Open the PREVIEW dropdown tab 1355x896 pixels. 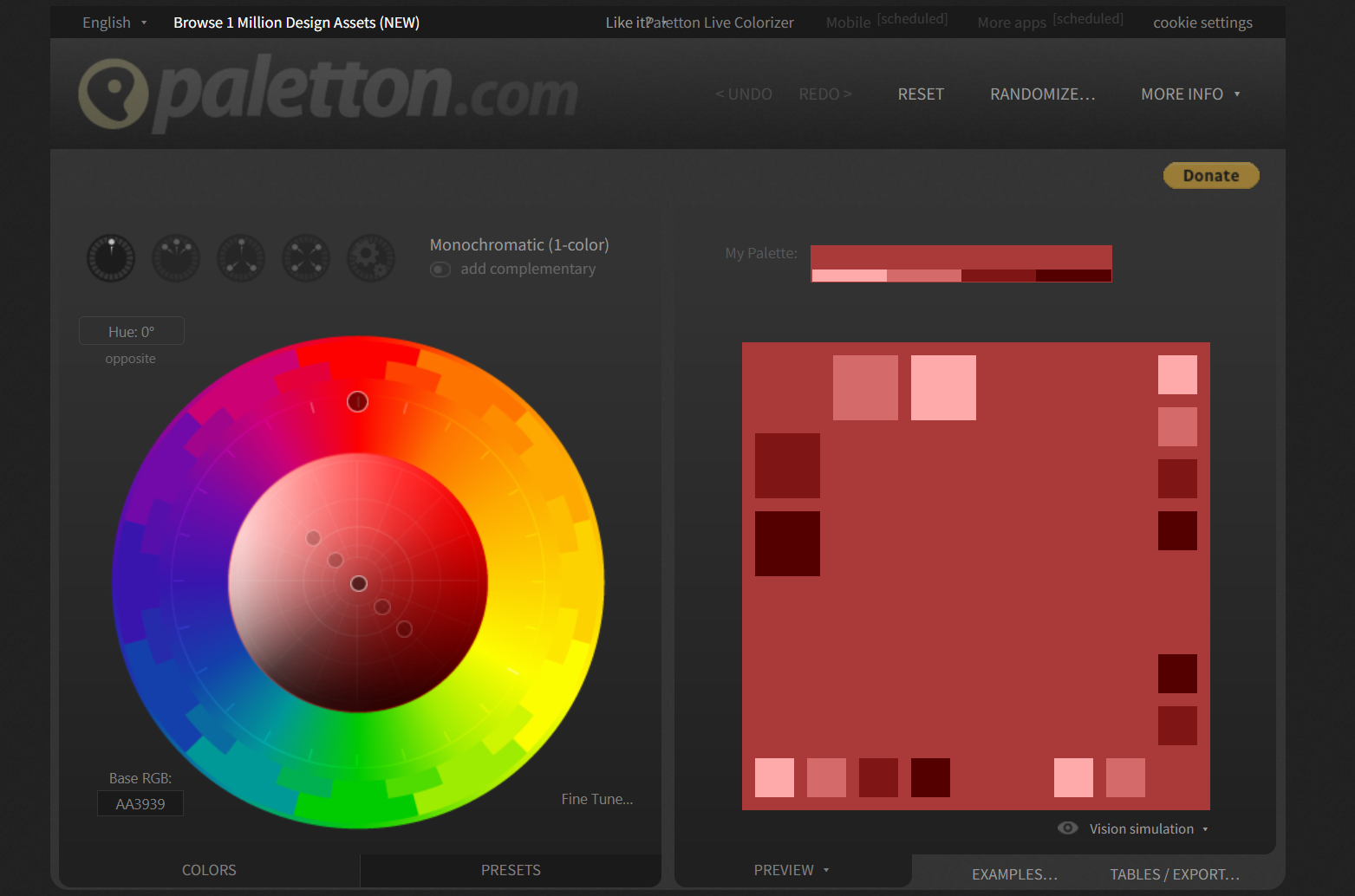click(792, 870)
